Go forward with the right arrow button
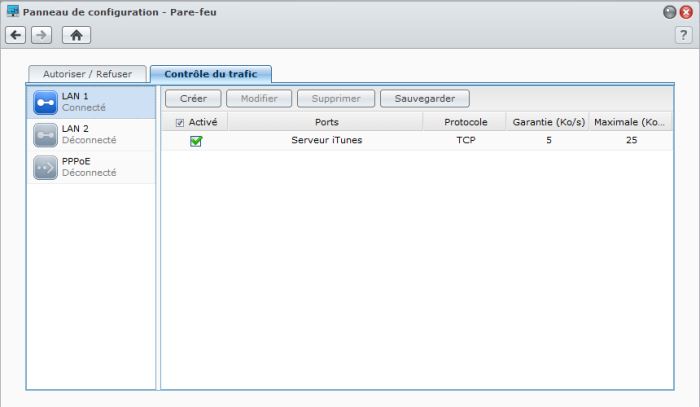Viewport: 700px width, 407px height. point(42,35)
